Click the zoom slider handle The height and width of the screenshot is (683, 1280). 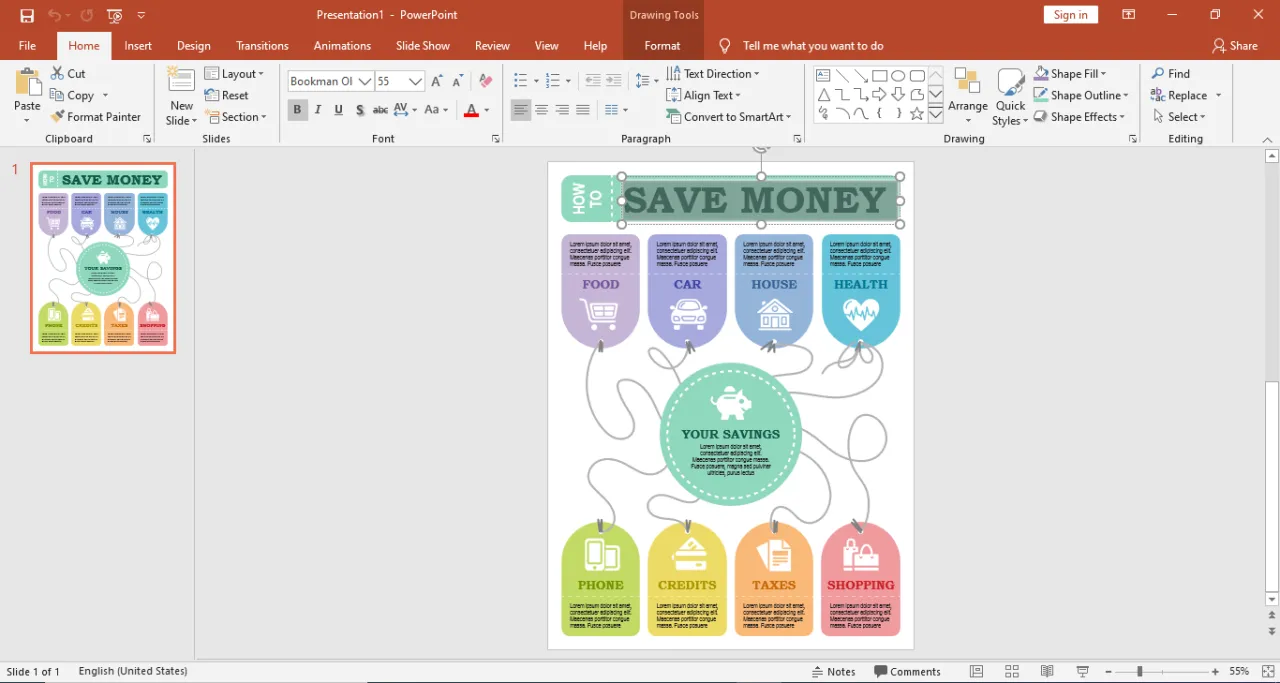1139,672
